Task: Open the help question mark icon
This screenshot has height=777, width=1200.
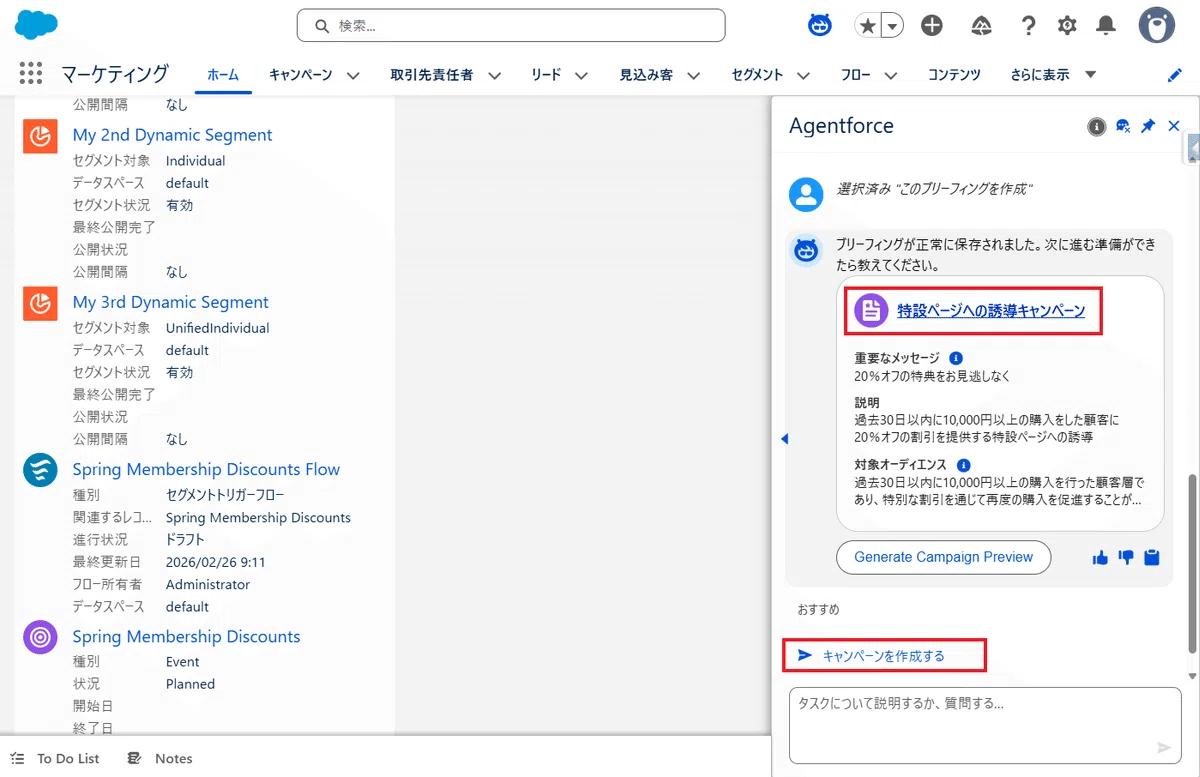Action: 1028,26
